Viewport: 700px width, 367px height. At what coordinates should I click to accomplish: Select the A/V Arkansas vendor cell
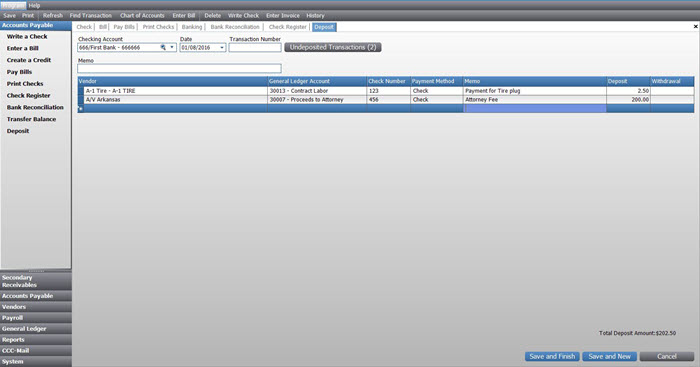[176, 100]
